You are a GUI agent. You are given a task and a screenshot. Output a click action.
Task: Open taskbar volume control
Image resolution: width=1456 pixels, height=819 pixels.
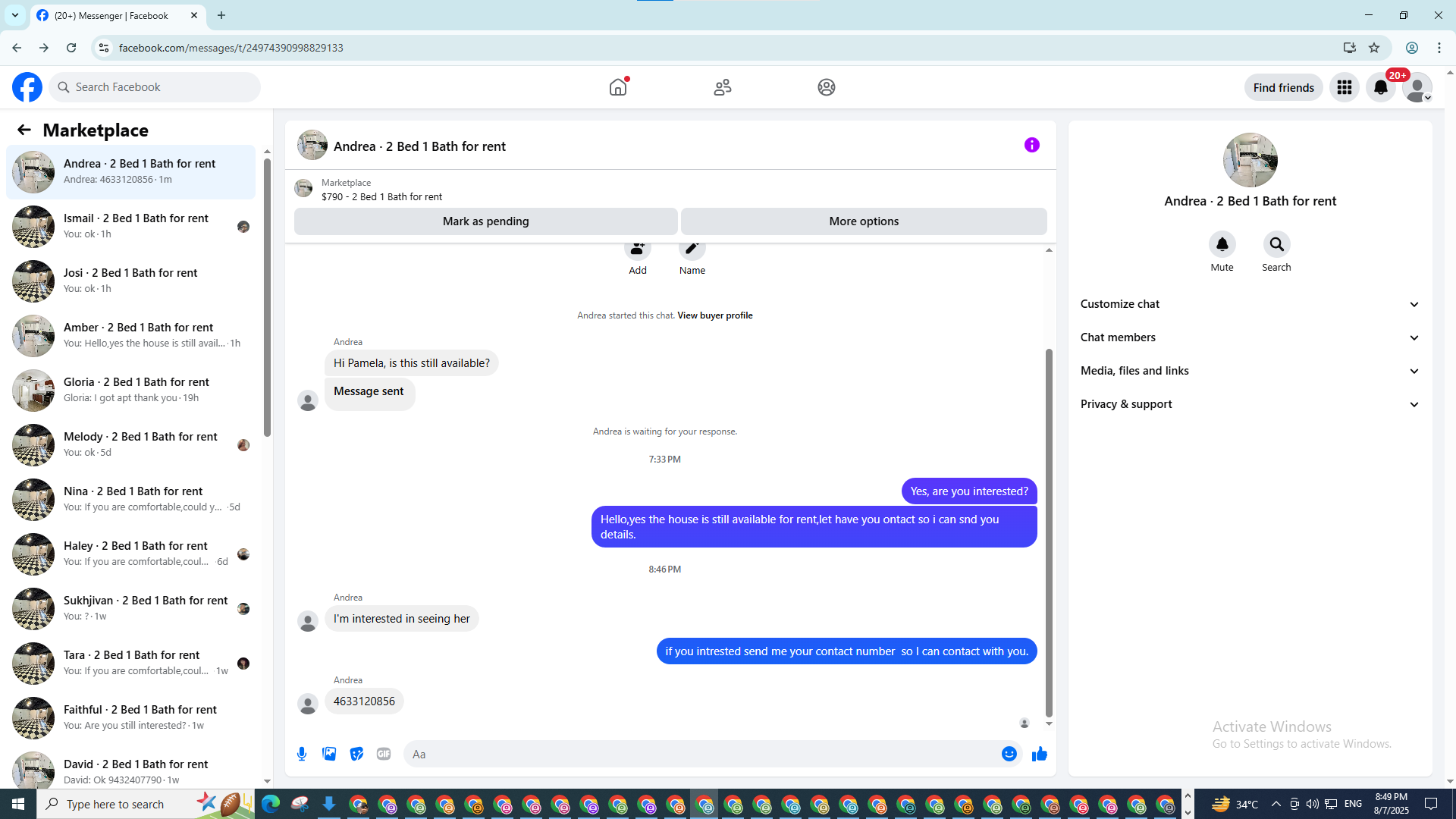(1312, 804)
